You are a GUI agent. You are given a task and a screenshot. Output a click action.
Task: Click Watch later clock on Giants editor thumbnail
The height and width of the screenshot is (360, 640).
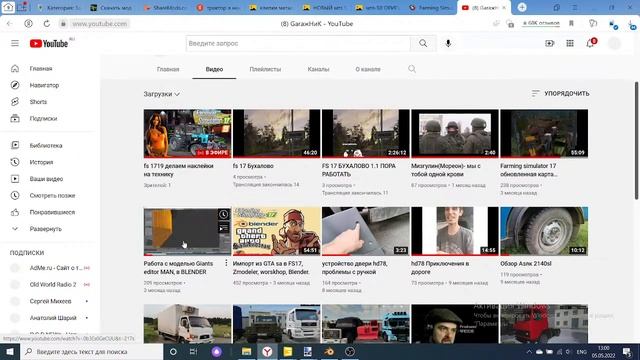click(224, 214)
